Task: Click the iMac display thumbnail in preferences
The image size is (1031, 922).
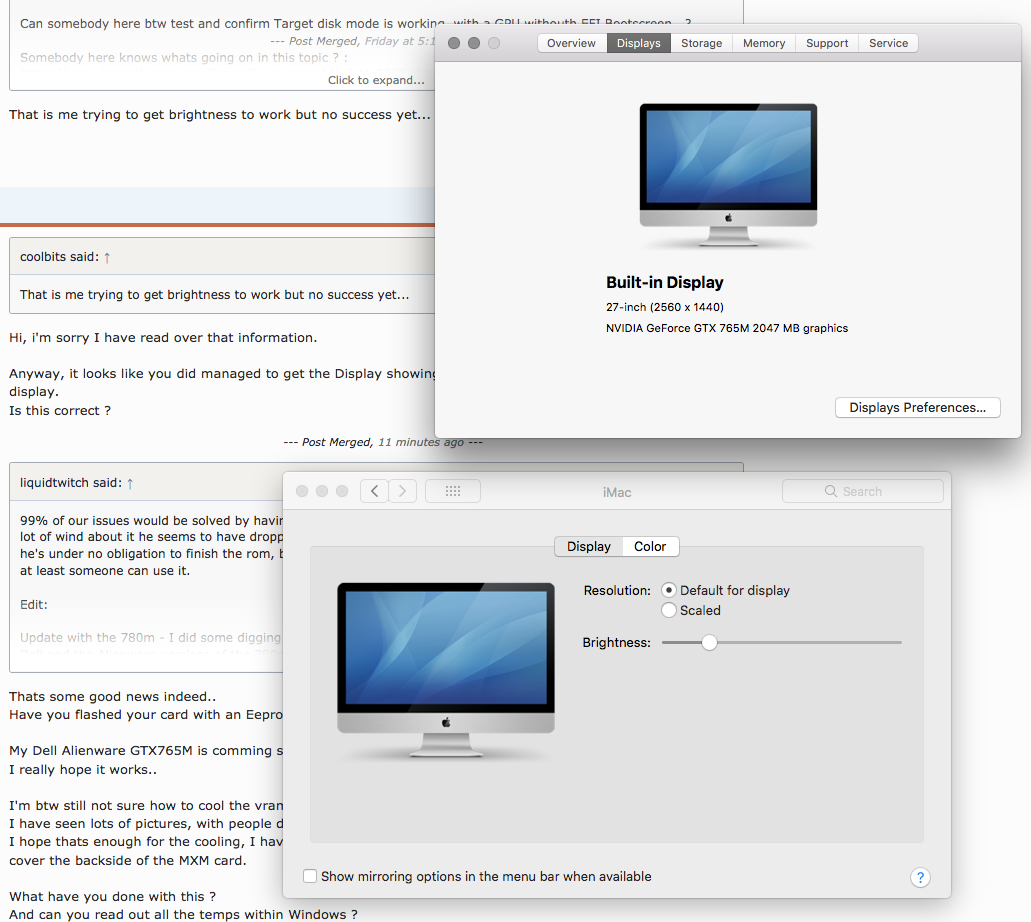Action: [x=446, y=670]
